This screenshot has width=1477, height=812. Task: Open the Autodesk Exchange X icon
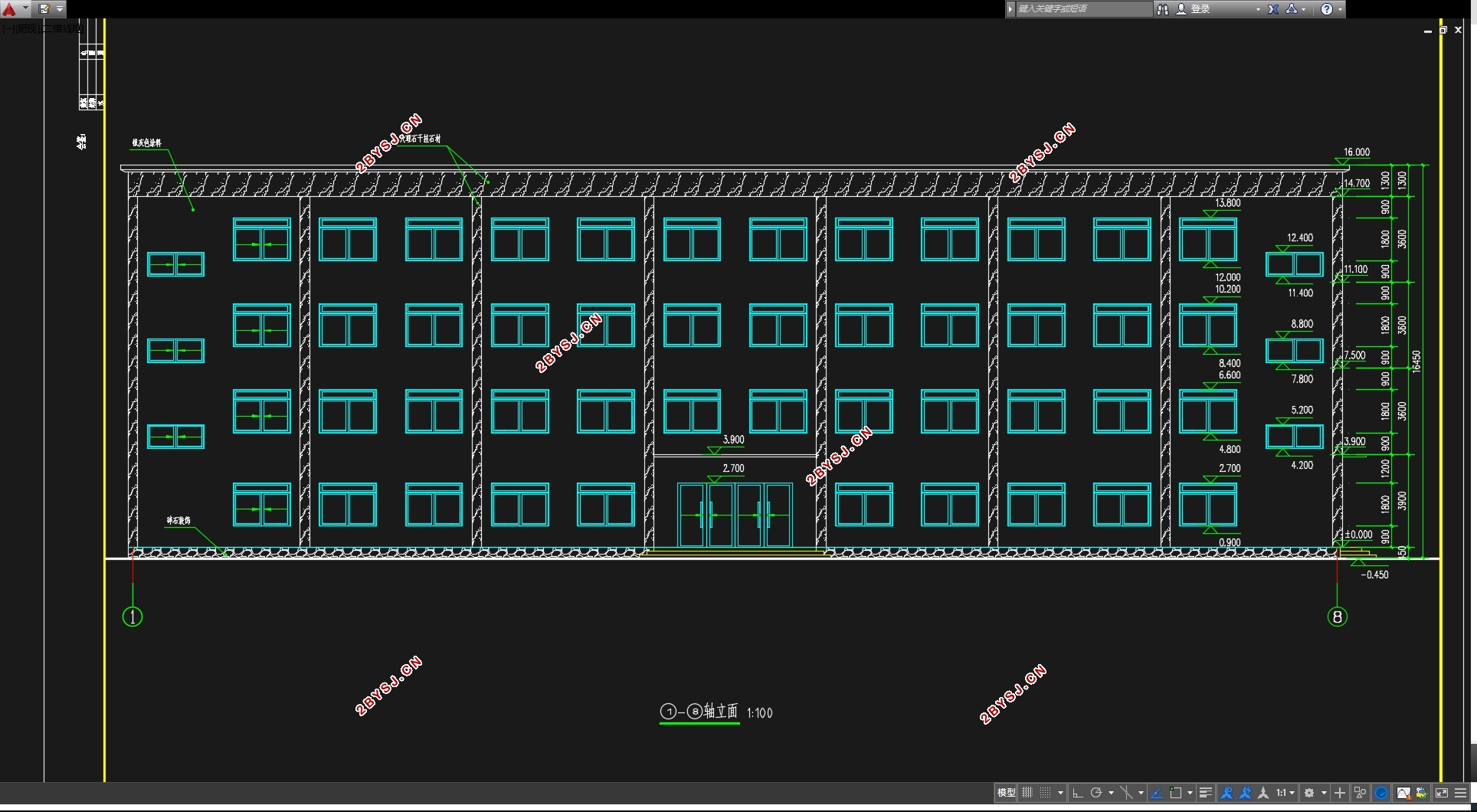(x=1273, y=9)
